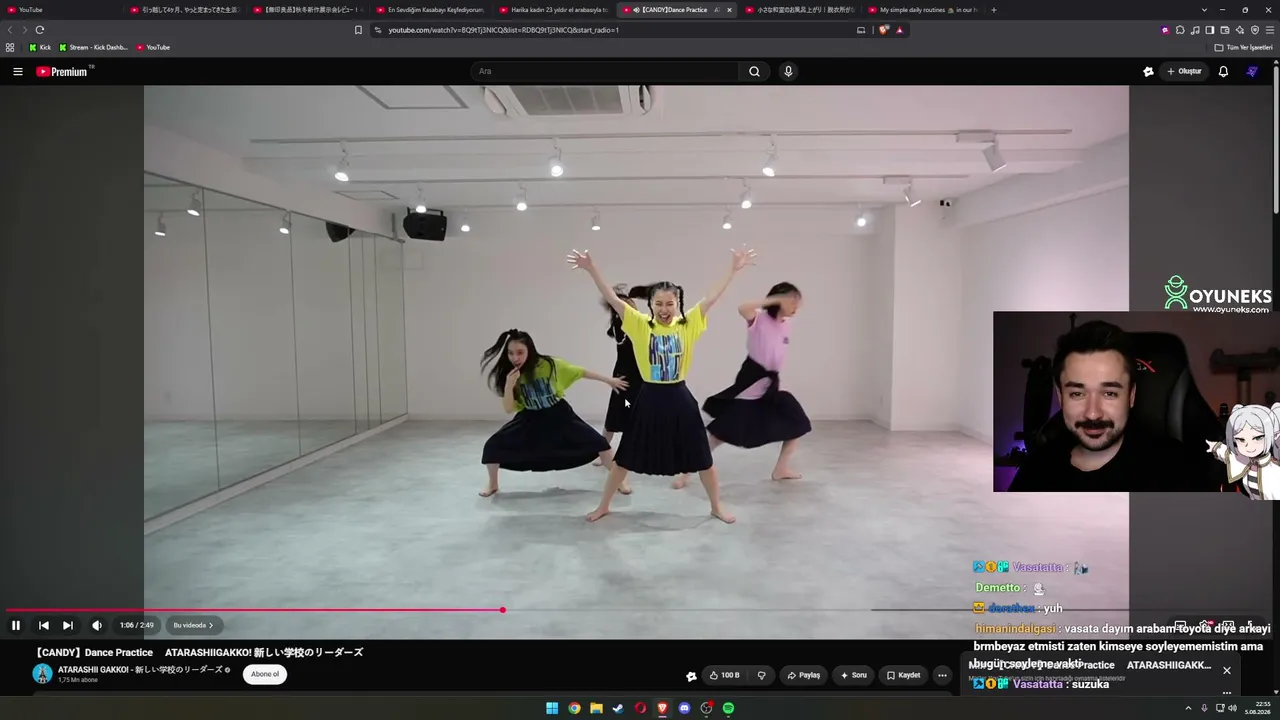Open the browser main menu
This screenshot has width=1280, height=720.
pyautogui.click(x=1270, y=30)
